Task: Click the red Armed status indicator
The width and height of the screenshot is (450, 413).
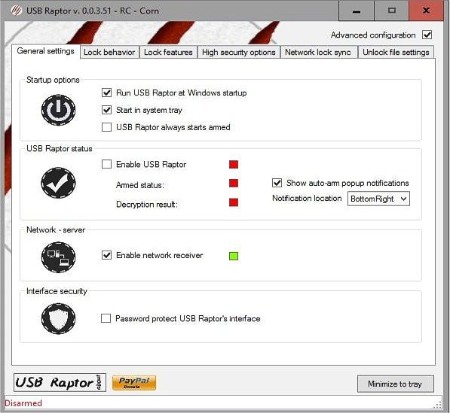Action: pyautogui.click(x=234, y=183)
